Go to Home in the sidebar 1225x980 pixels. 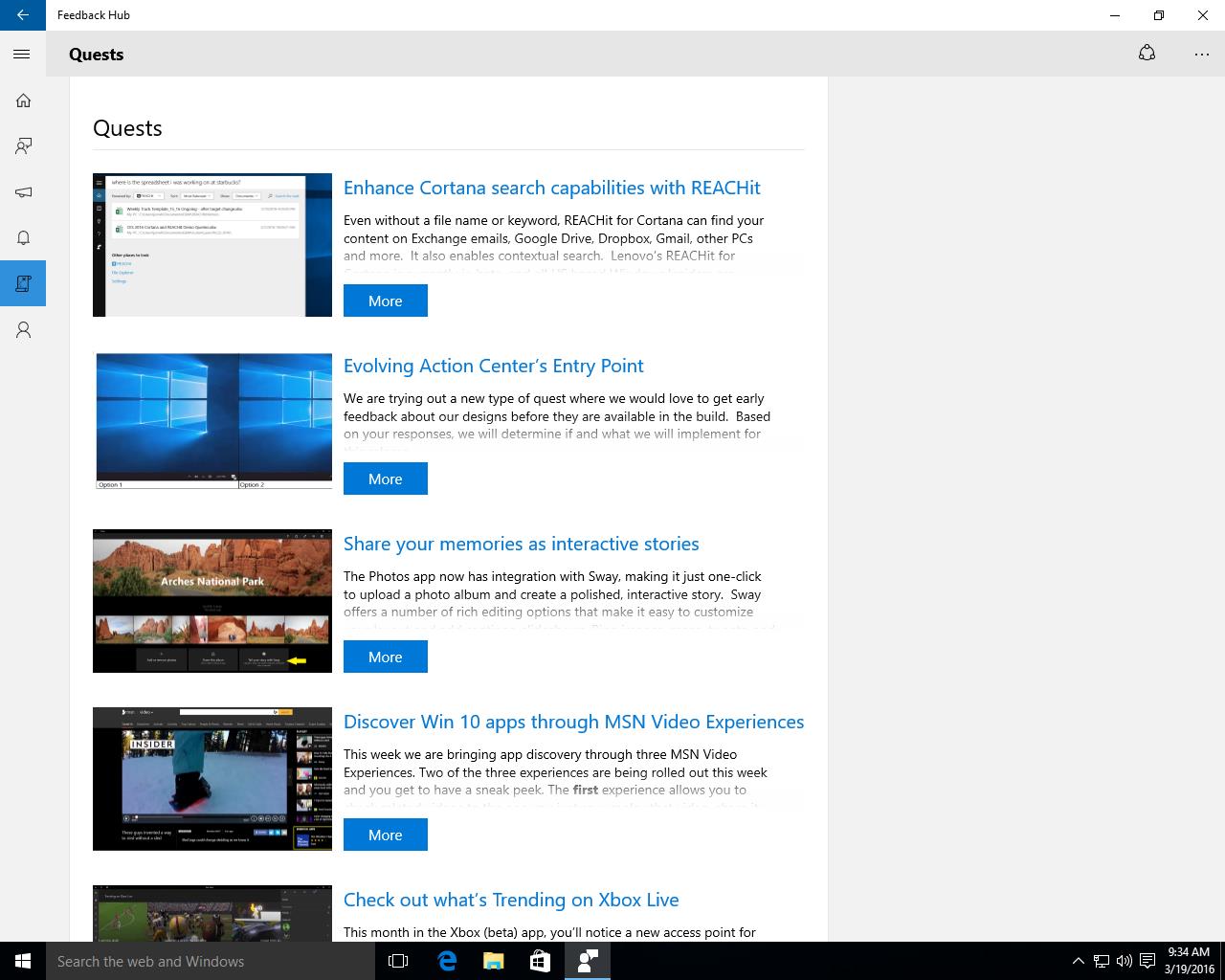(23, 100)
